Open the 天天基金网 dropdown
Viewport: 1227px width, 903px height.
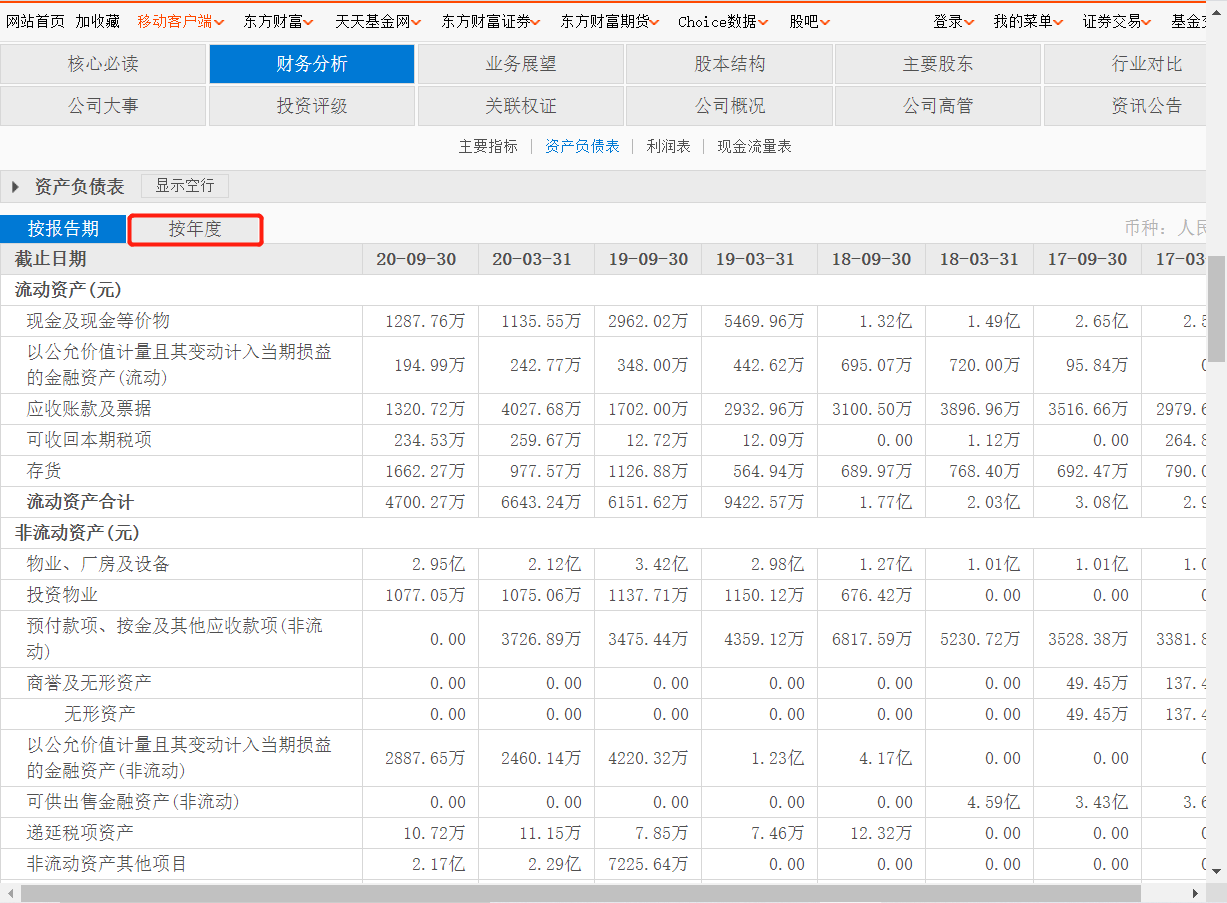click(377, 21)
